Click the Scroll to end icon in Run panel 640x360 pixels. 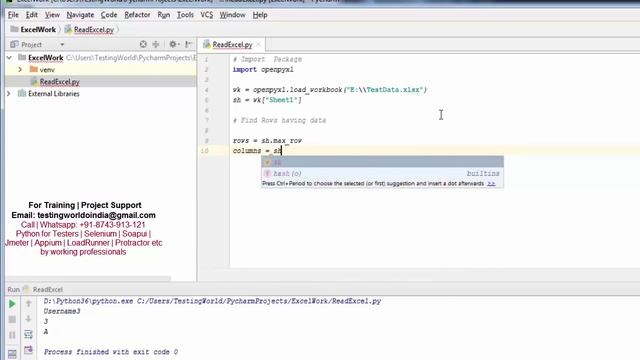click(28, 350)
